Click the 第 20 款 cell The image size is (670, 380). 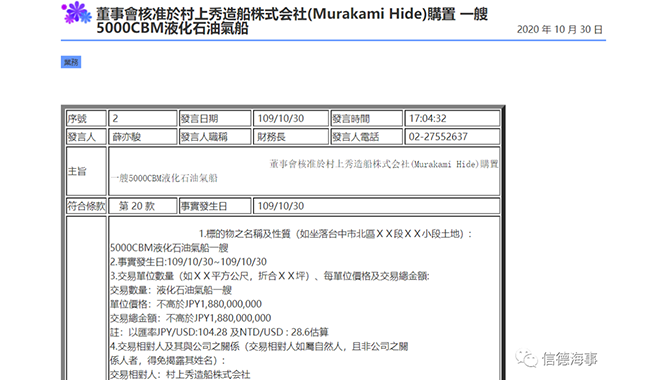point(142,206)
